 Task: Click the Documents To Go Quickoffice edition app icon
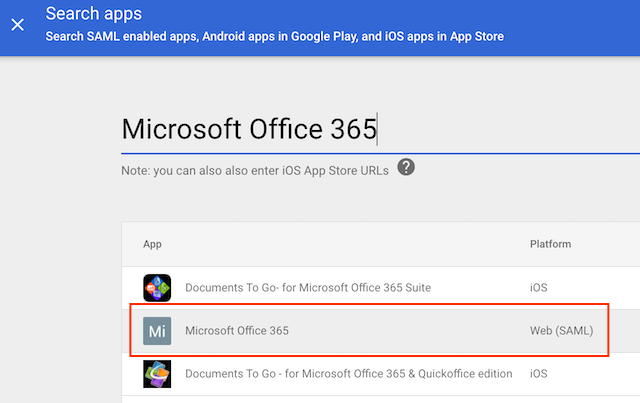tap(157, 374)
